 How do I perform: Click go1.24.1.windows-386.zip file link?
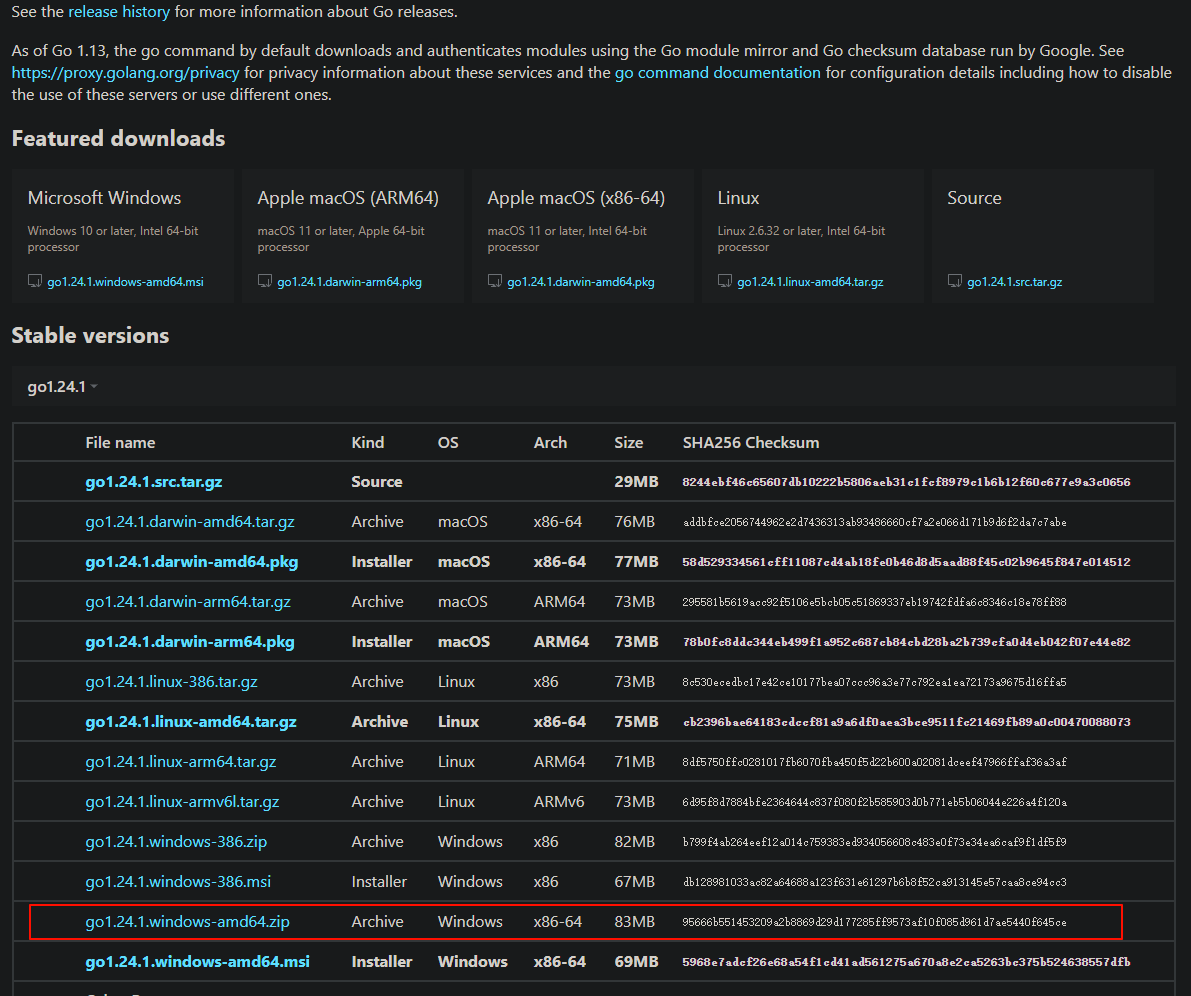tap(176, 842)
